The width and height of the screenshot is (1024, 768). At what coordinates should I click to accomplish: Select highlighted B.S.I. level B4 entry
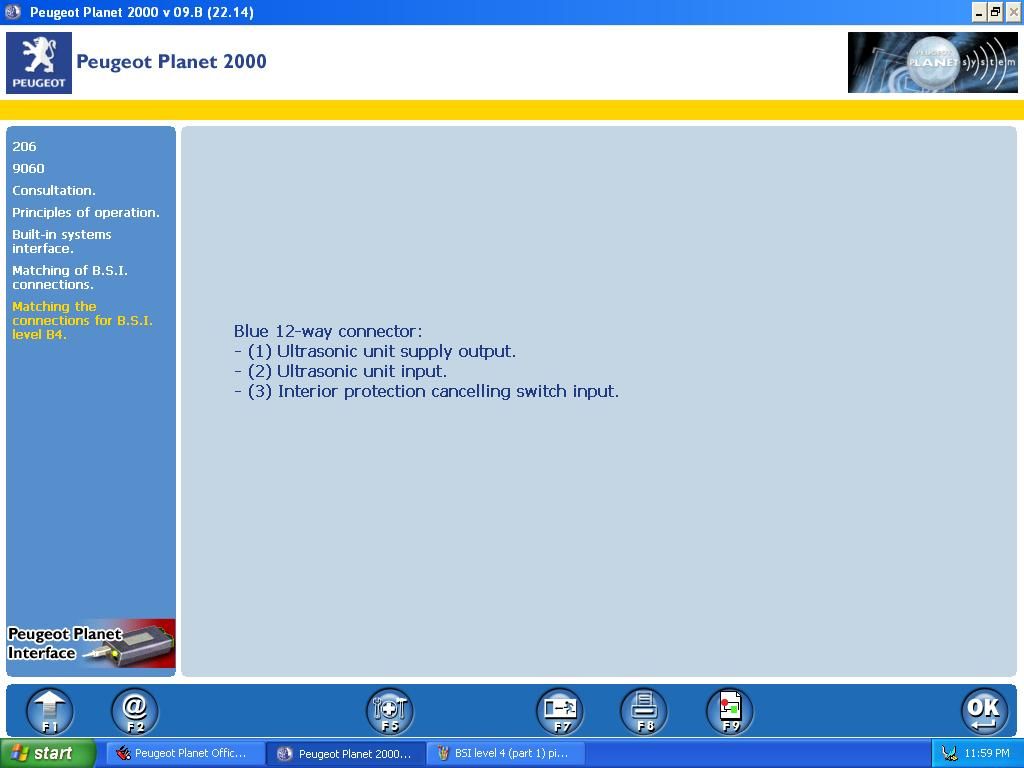(82, 320)
